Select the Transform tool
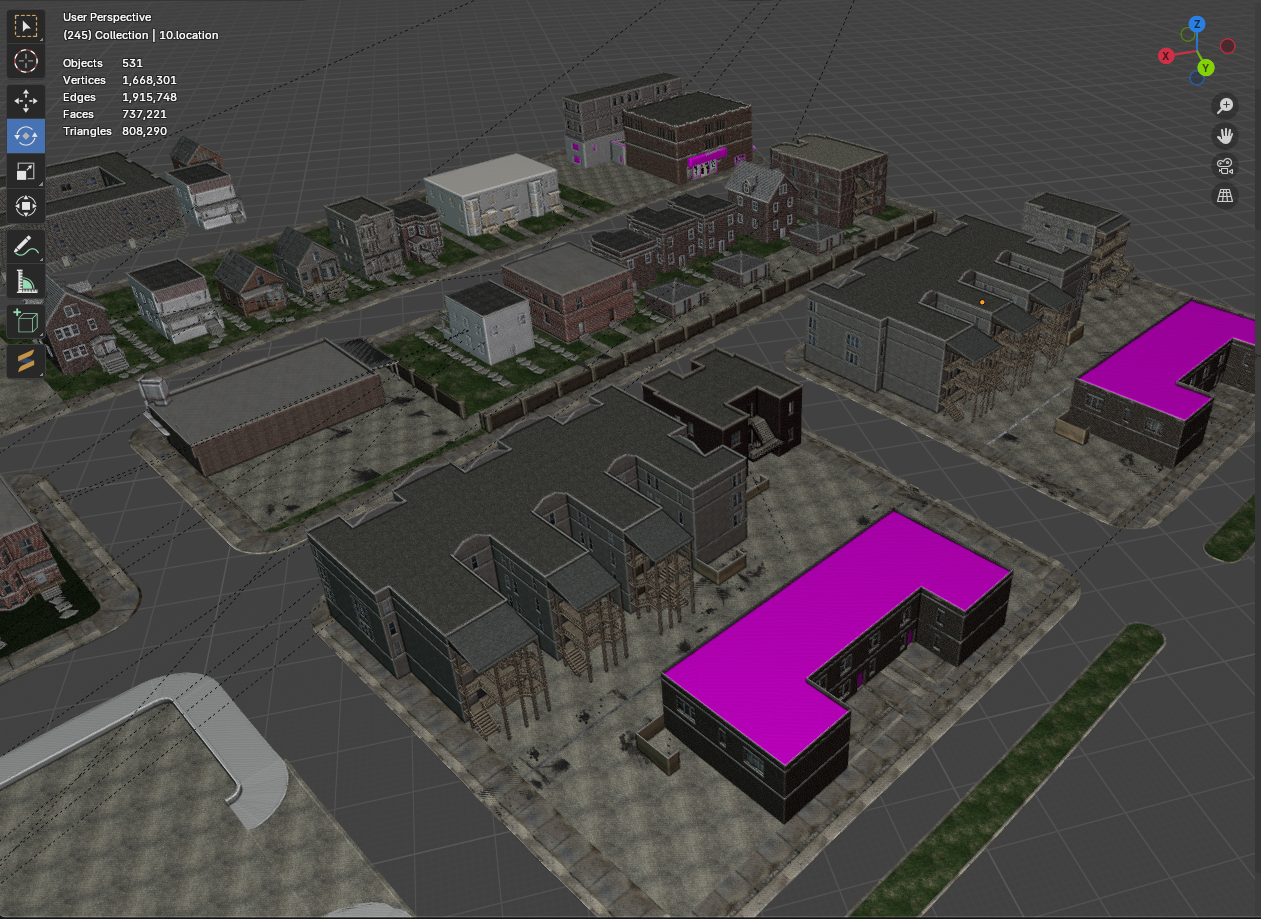This screenshot has width=1261, height=919. tap(26, 208)
